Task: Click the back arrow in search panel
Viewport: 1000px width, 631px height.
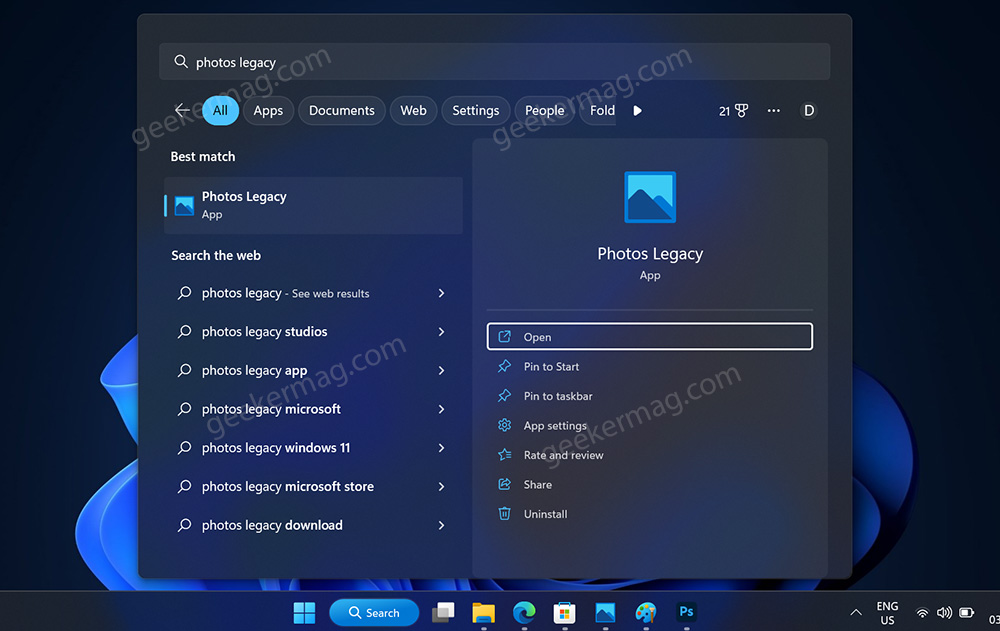Action: point(182,110)
